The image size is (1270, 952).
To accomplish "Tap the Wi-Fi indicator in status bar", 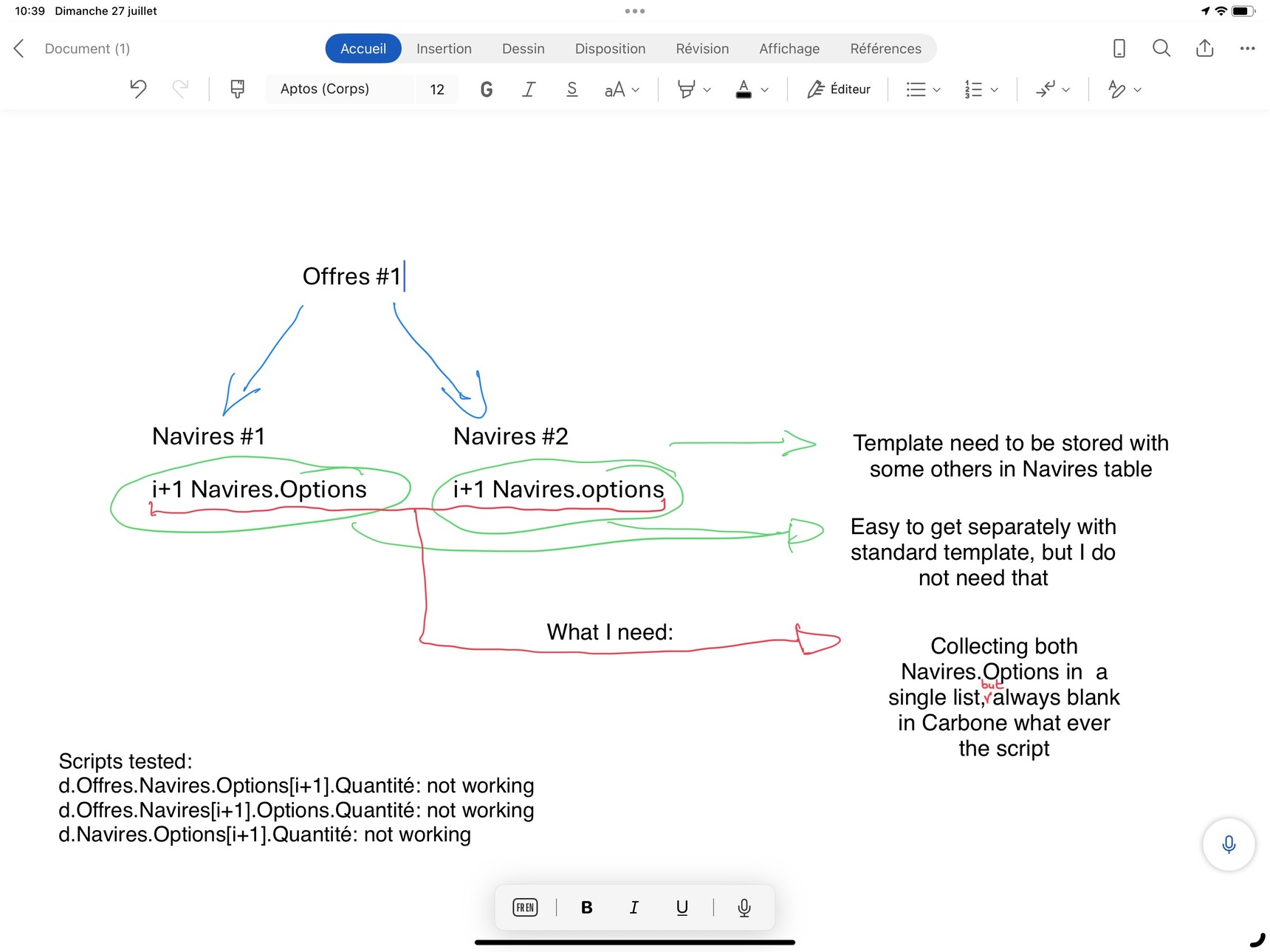I will coord(1221,11).
